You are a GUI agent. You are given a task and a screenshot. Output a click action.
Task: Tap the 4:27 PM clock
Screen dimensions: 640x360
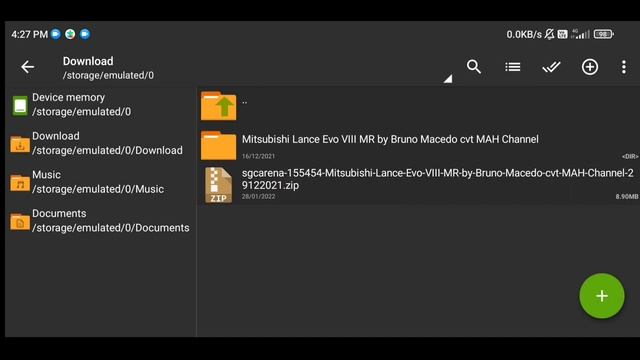click(29, 34)
